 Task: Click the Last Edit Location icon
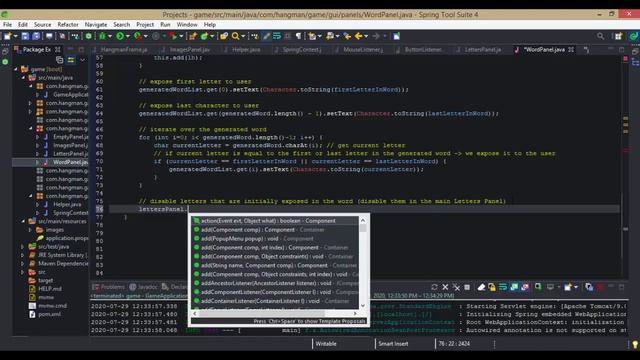[347, 36]
